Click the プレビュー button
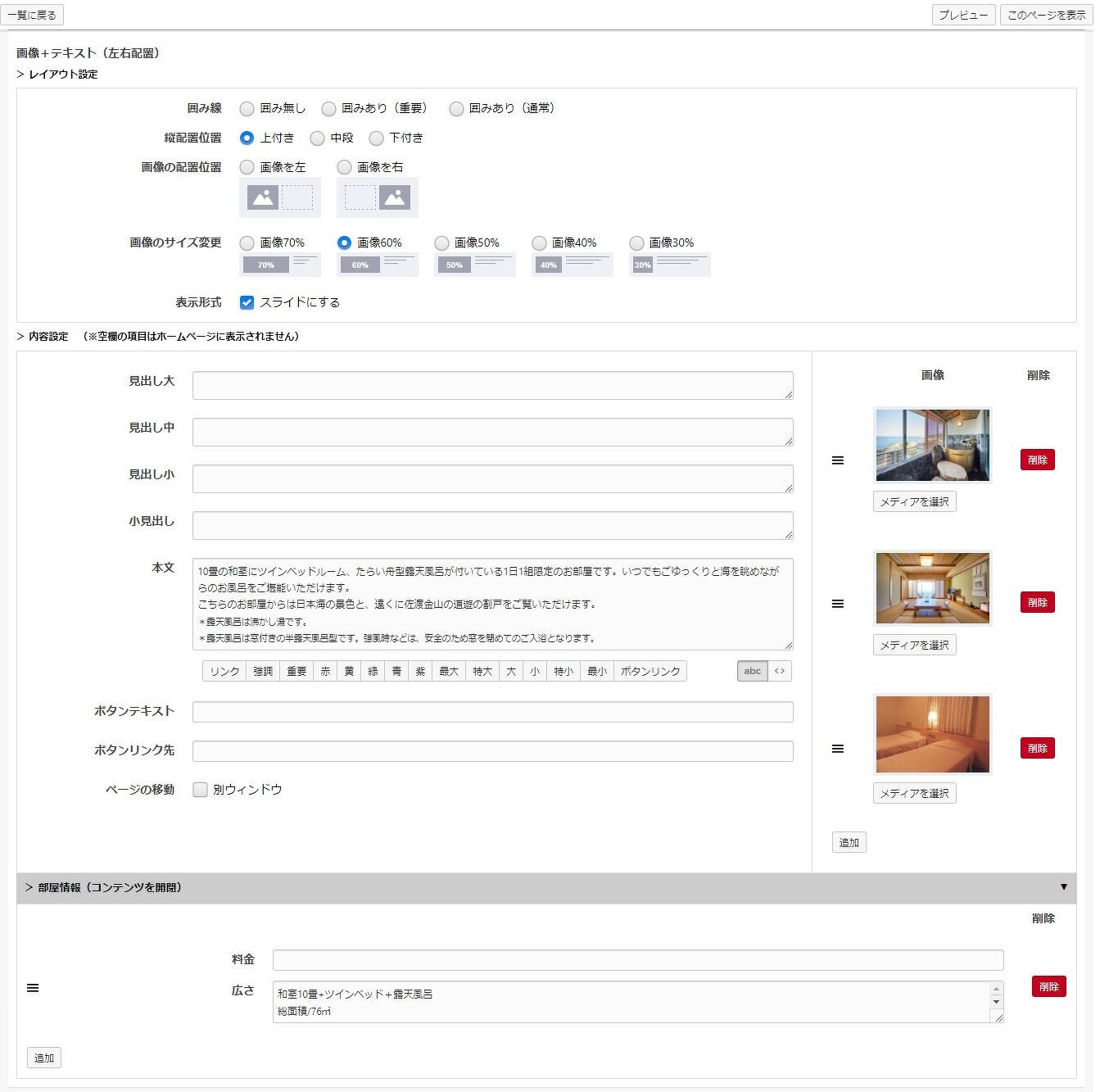The height and width of the screenshot is (1092, 1100). point(963,15)
